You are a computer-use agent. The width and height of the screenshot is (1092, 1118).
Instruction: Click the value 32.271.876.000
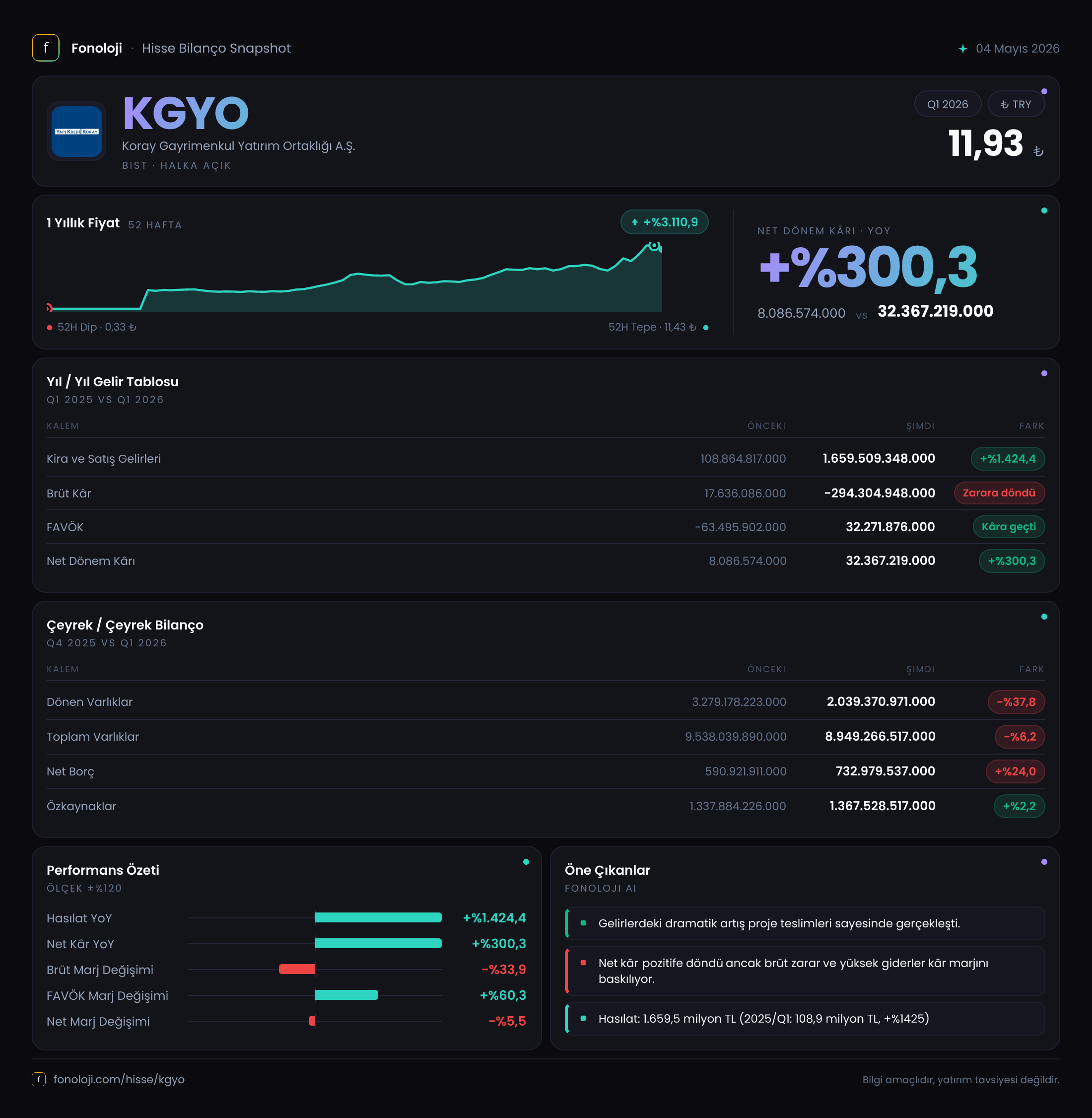[x=890, y=527]
